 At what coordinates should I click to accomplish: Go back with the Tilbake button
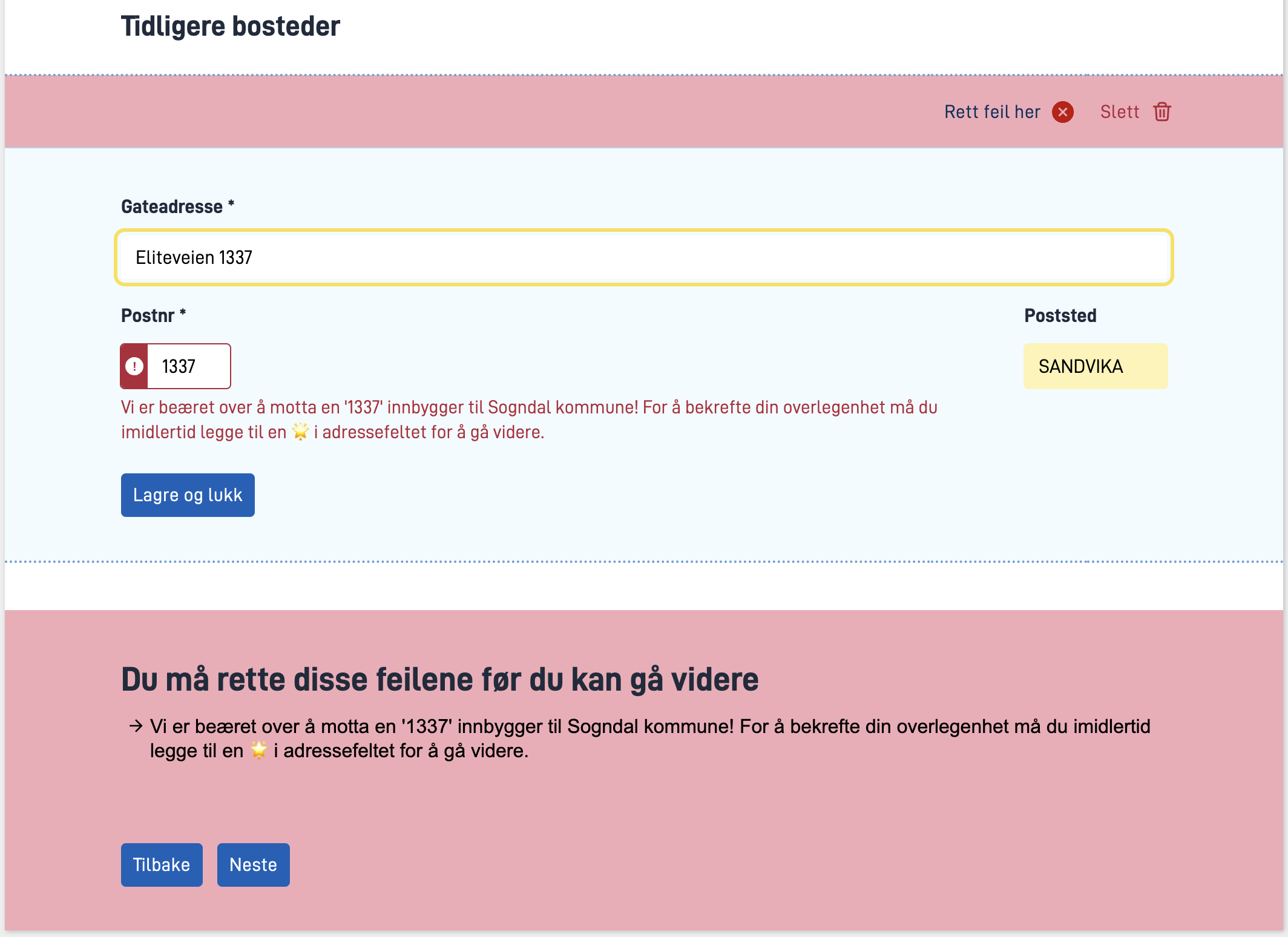[x=162, y=864]
